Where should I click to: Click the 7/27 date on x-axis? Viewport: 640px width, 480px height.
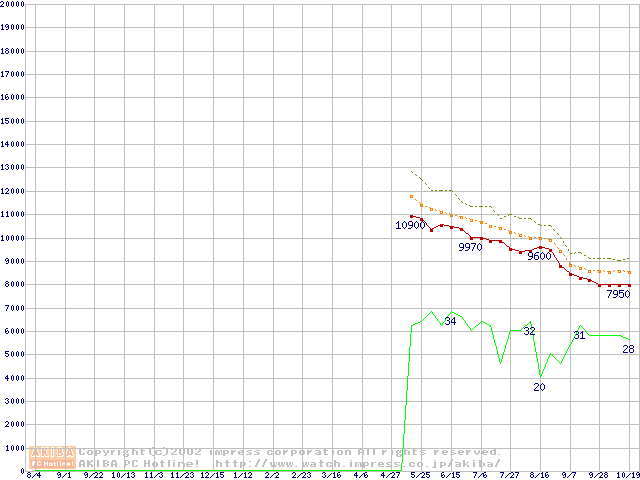(509, 476)
